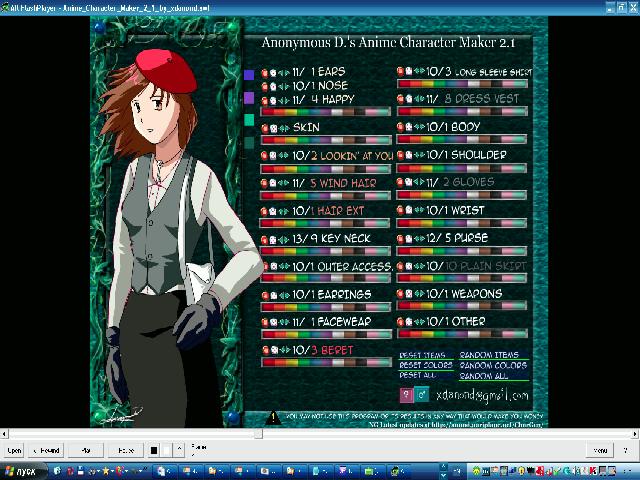Click the RESET COLORS link

coord(426,366)
